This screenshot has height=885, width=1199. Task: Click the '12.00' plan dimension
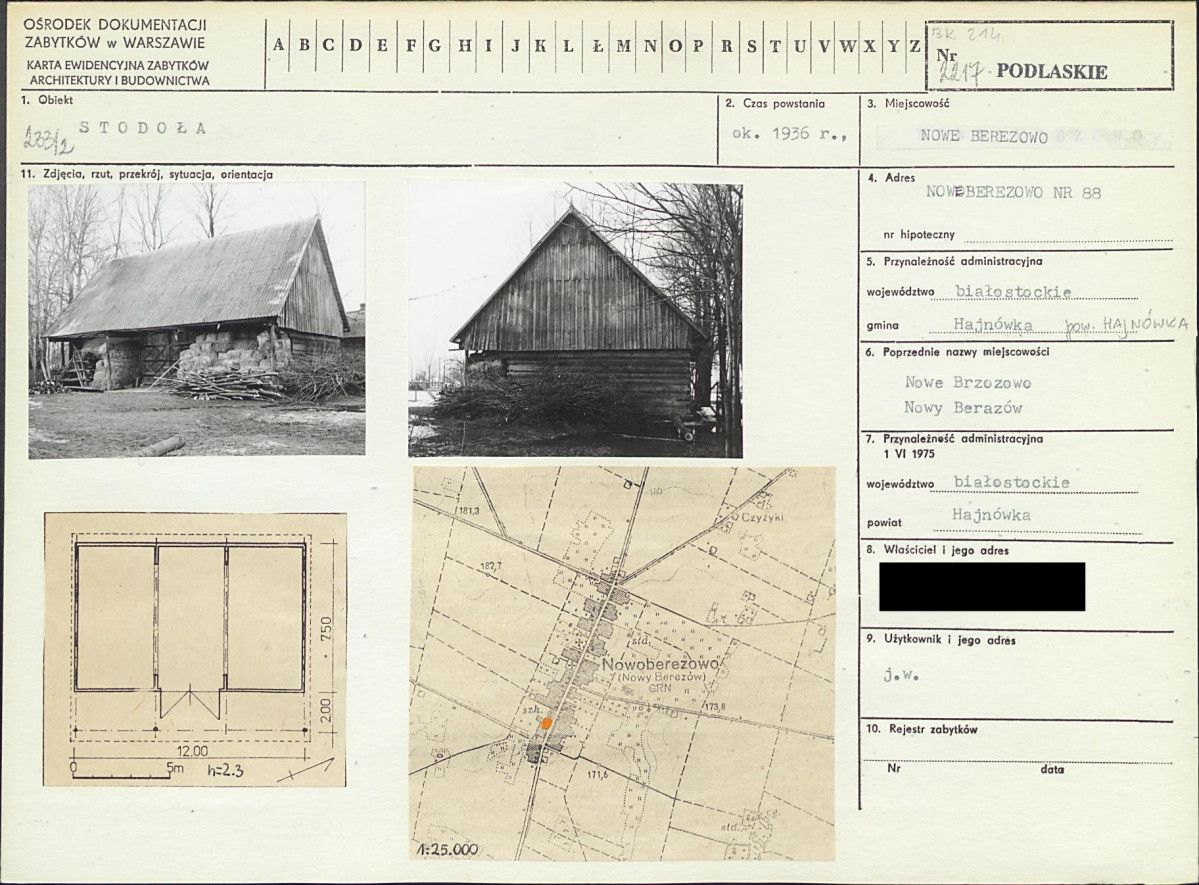click(x=193, y=751)
